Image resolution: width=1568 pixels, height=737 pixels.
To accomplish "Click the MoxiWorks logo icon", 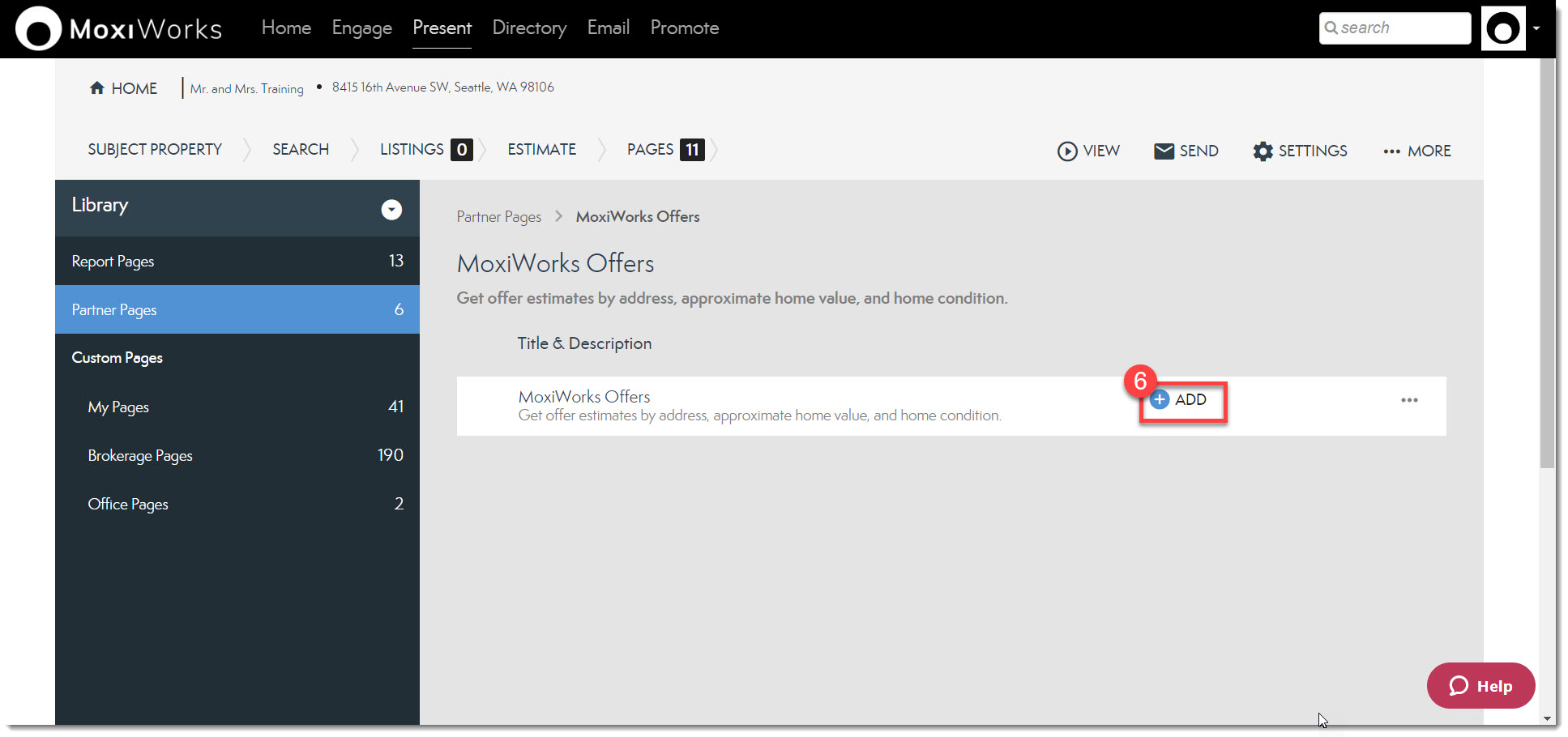I will tap(38, 29).
